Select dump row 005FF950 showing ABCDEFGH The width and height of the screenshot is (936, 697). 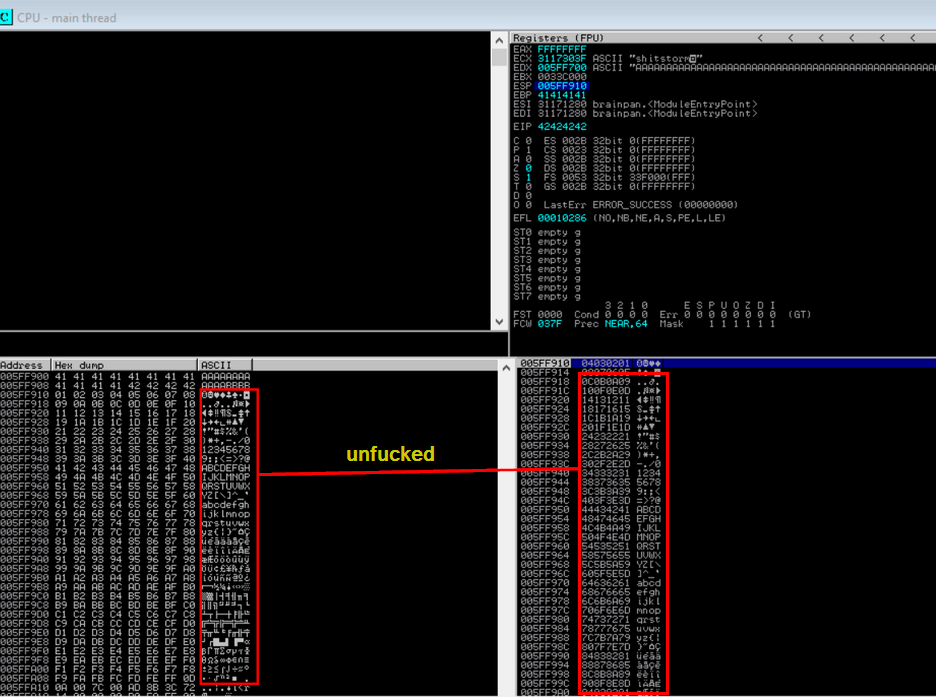125,468
